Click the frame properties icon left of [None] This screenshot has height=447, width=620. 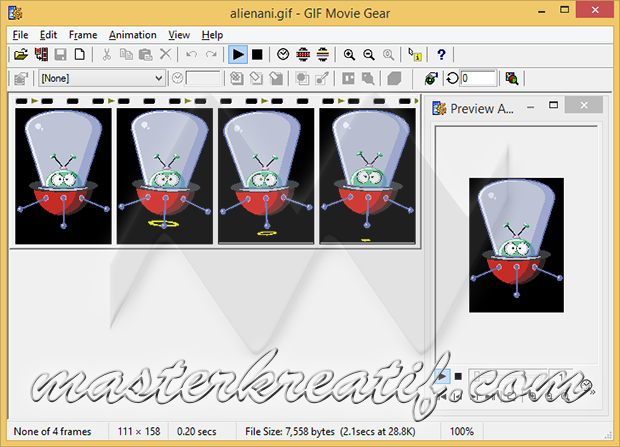tap(21, 78)
